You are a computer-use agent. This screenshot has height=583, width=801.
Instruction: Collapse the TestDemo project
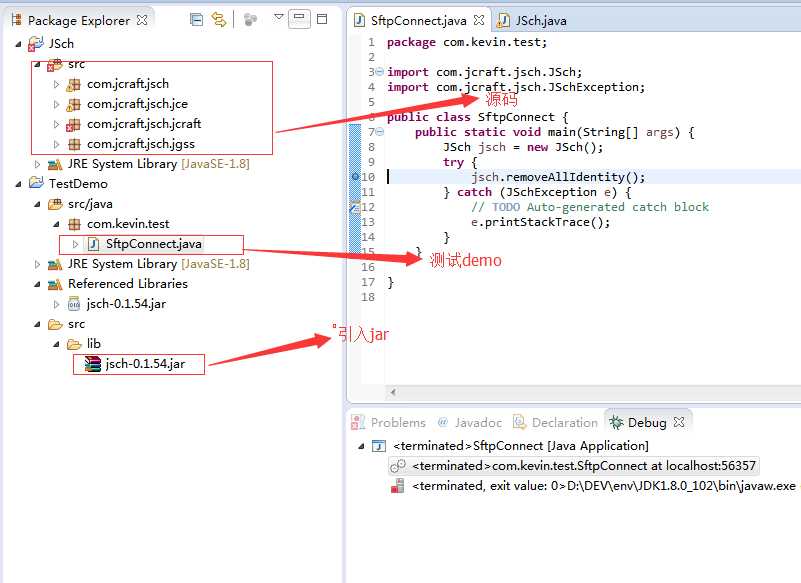click(x=18, y=184)
